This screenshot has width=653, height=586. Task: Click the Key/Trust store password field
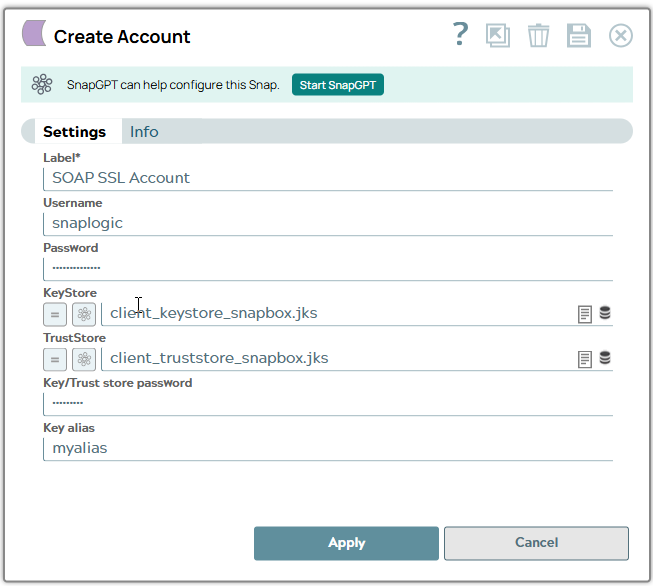(328, 404)
